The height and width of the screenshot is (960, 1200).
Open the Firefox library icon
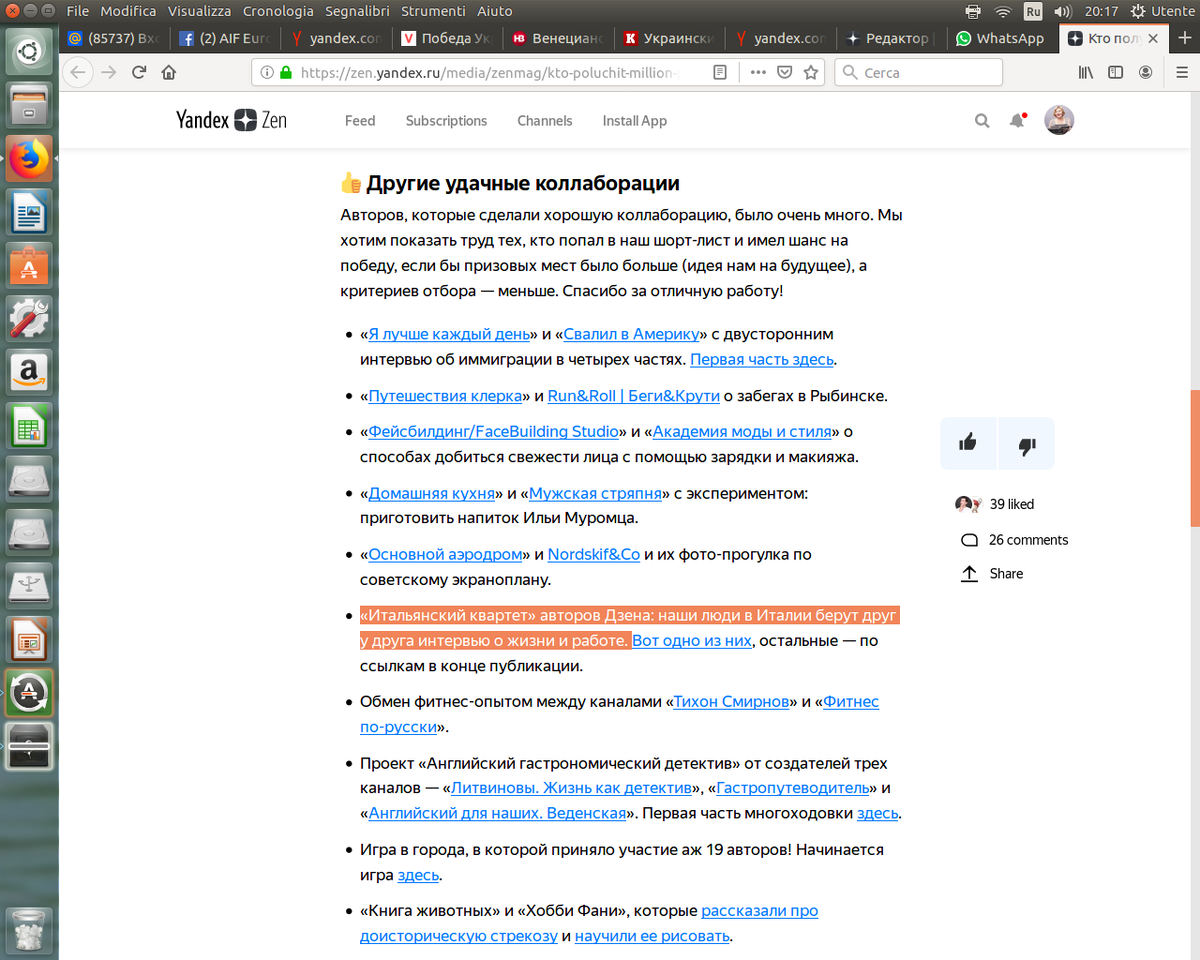point(1085,72)
